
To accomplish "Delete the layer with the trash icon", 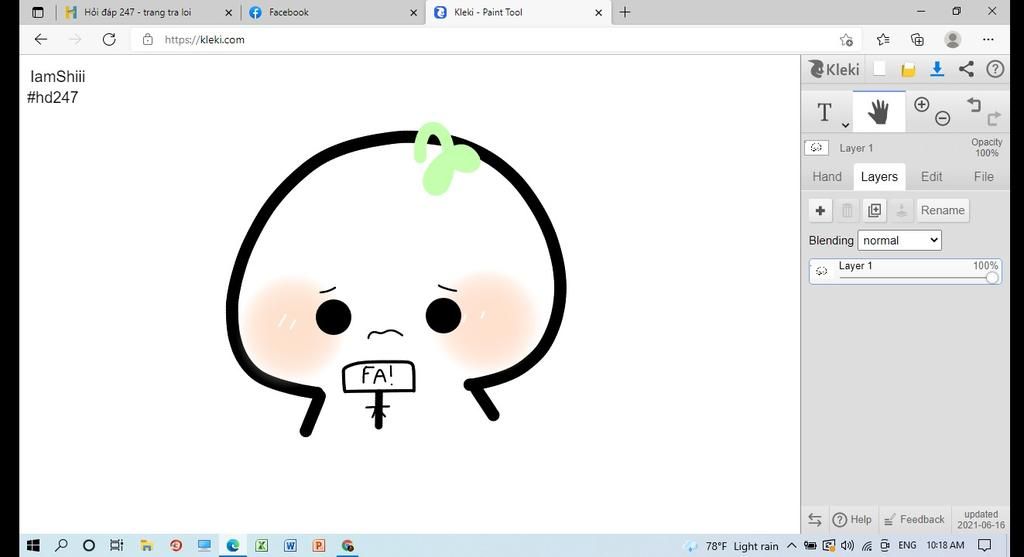I will coord(847,210).
